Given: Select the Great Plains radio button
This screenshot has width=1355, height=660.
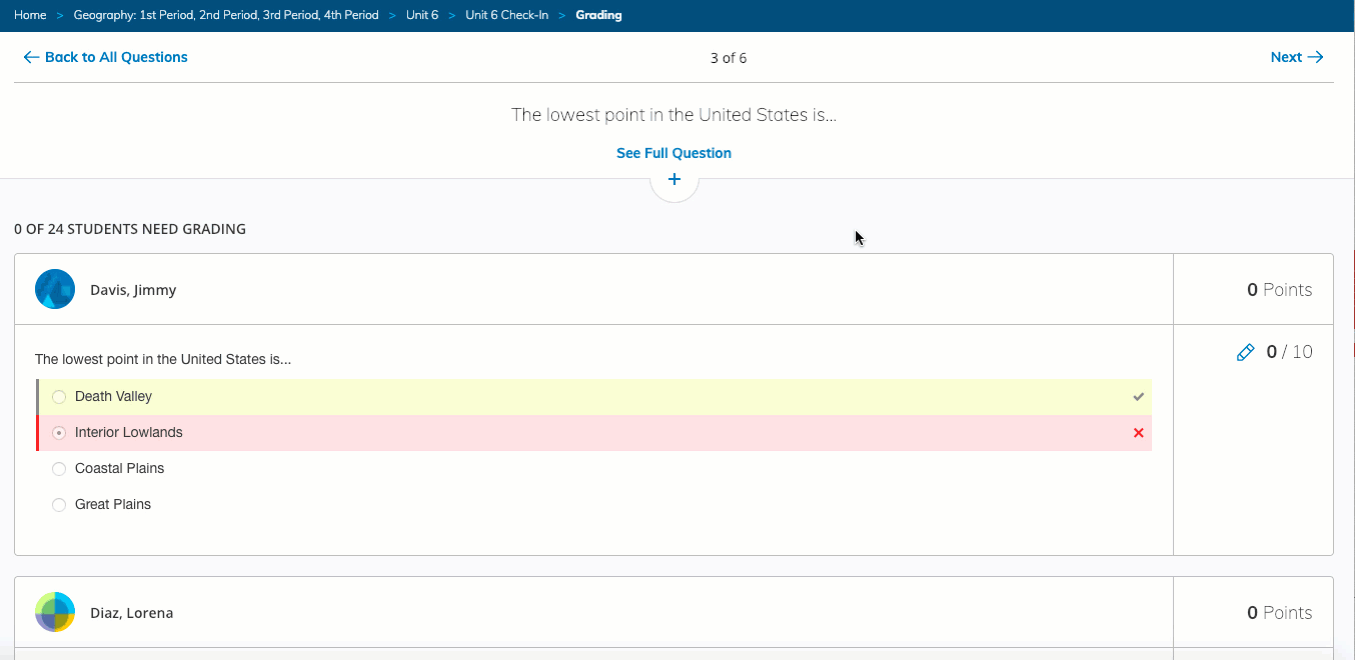Looking at the screenshot, I should point(59,505).
